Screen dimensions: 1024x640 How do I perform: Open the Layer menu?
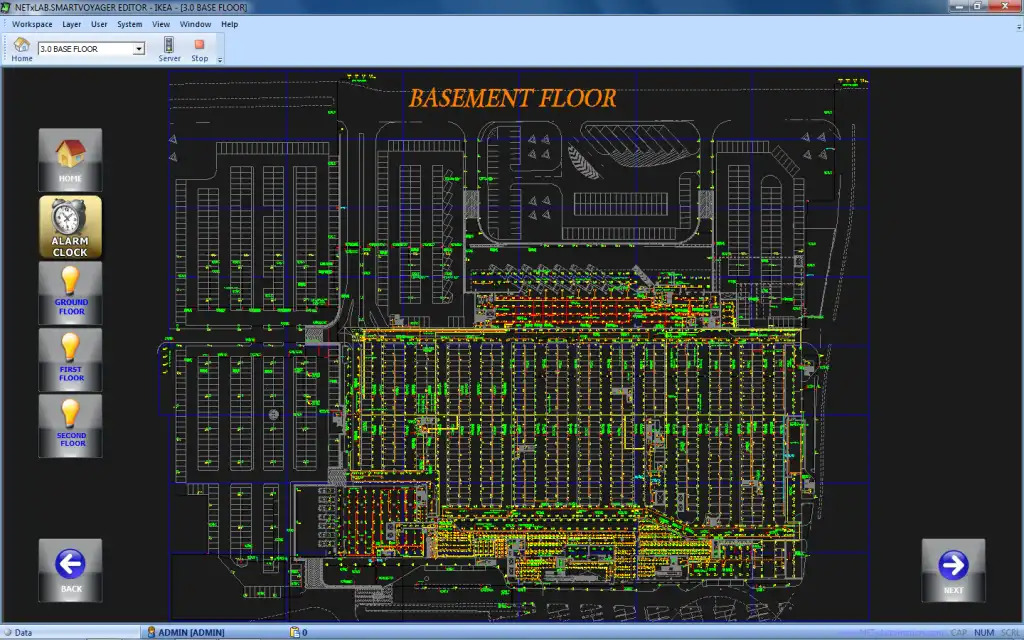pyautogui.click(x=72, y=24)
